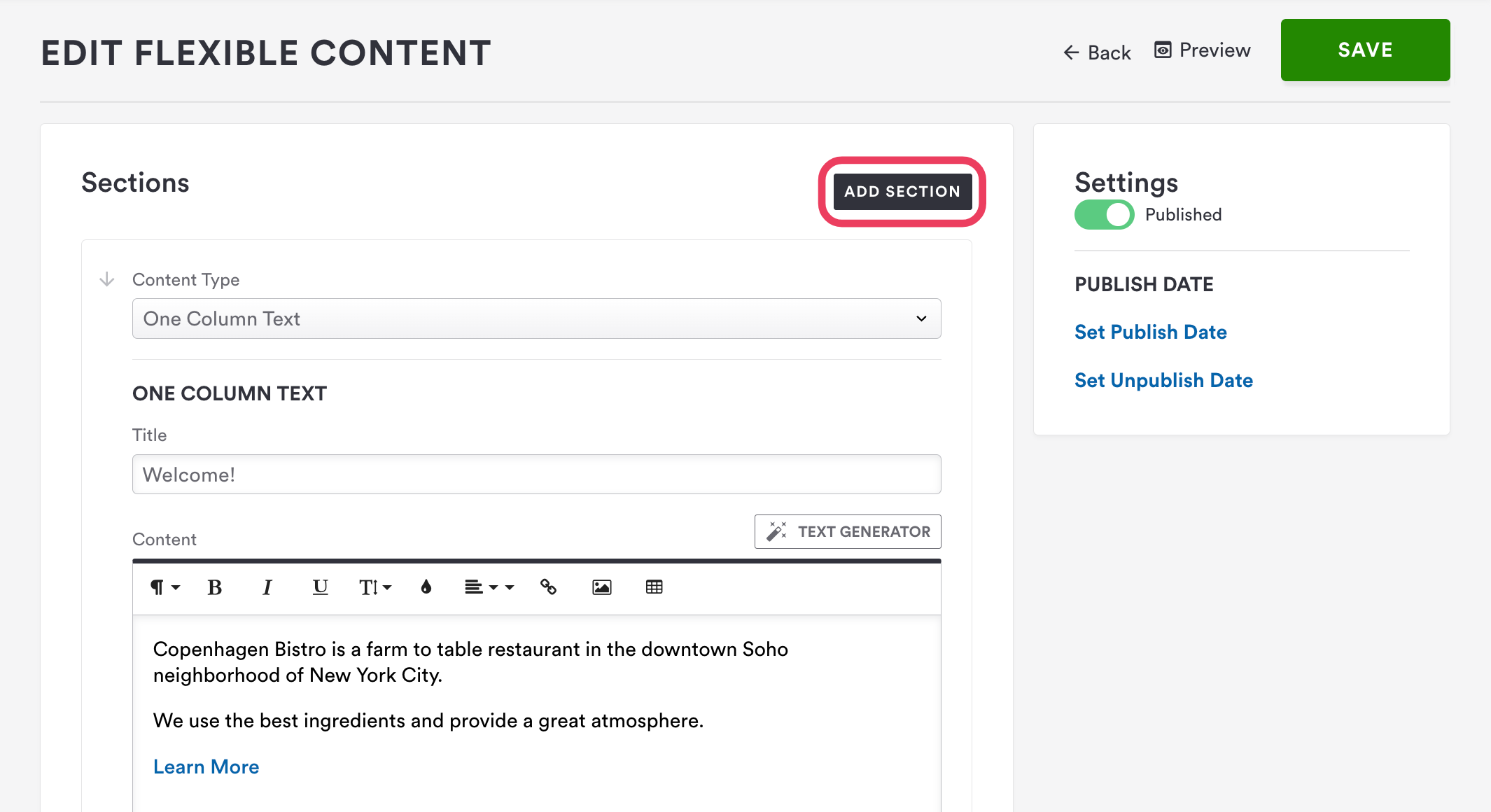
Task: Open the Text Generator tool
Action: point(848,531)
